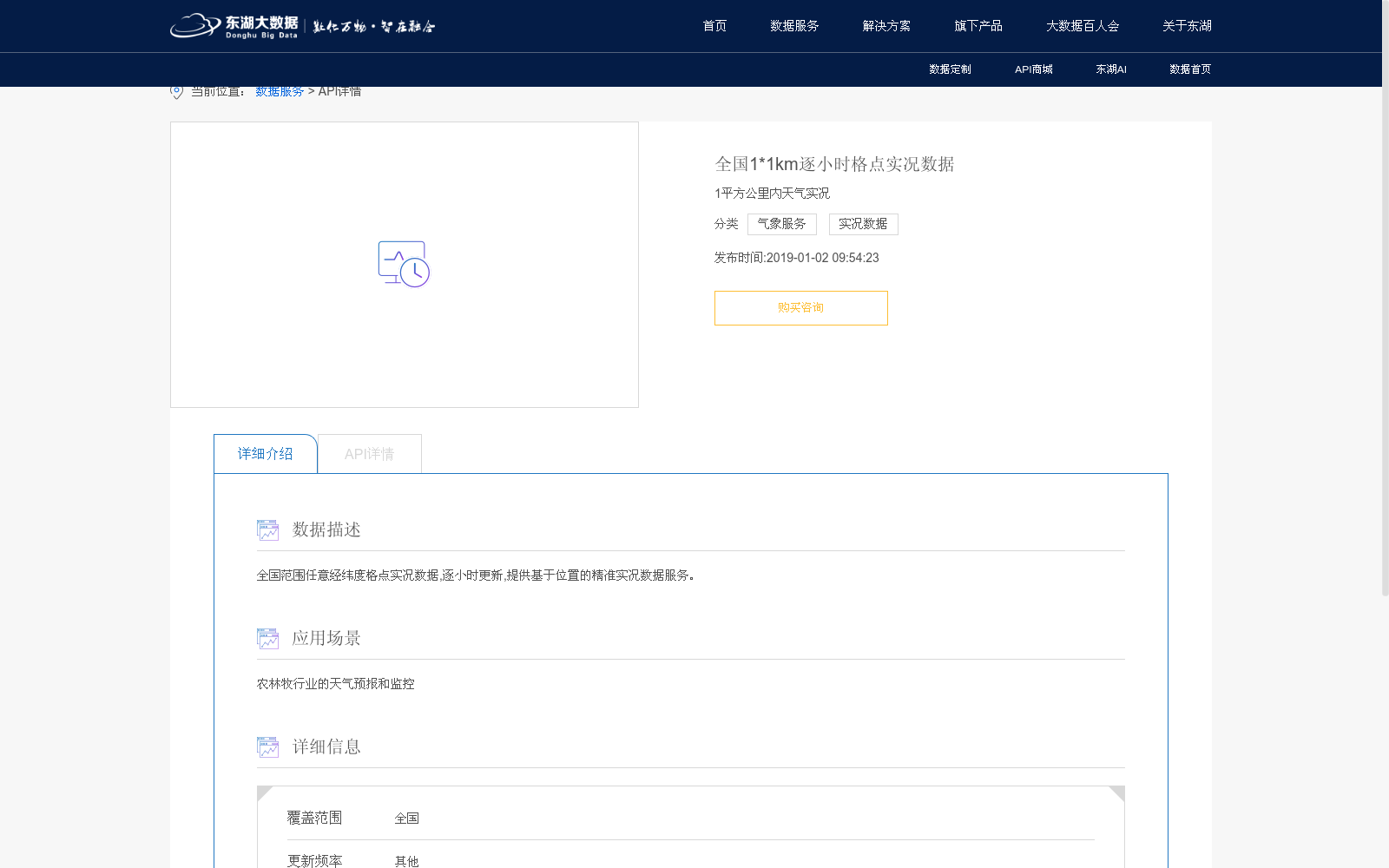
Task: Click the 全国 value in coverage row
Action: (406, 819)
